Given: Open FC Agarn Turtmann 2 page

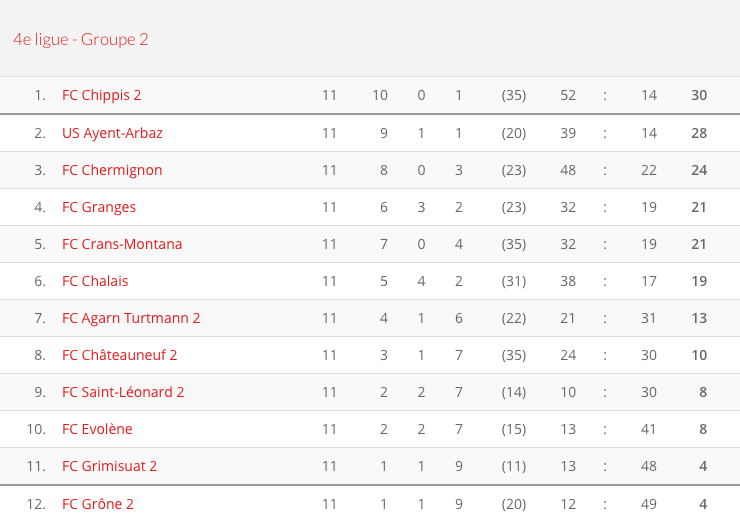Looking at the screenshot, I should 131,318.
